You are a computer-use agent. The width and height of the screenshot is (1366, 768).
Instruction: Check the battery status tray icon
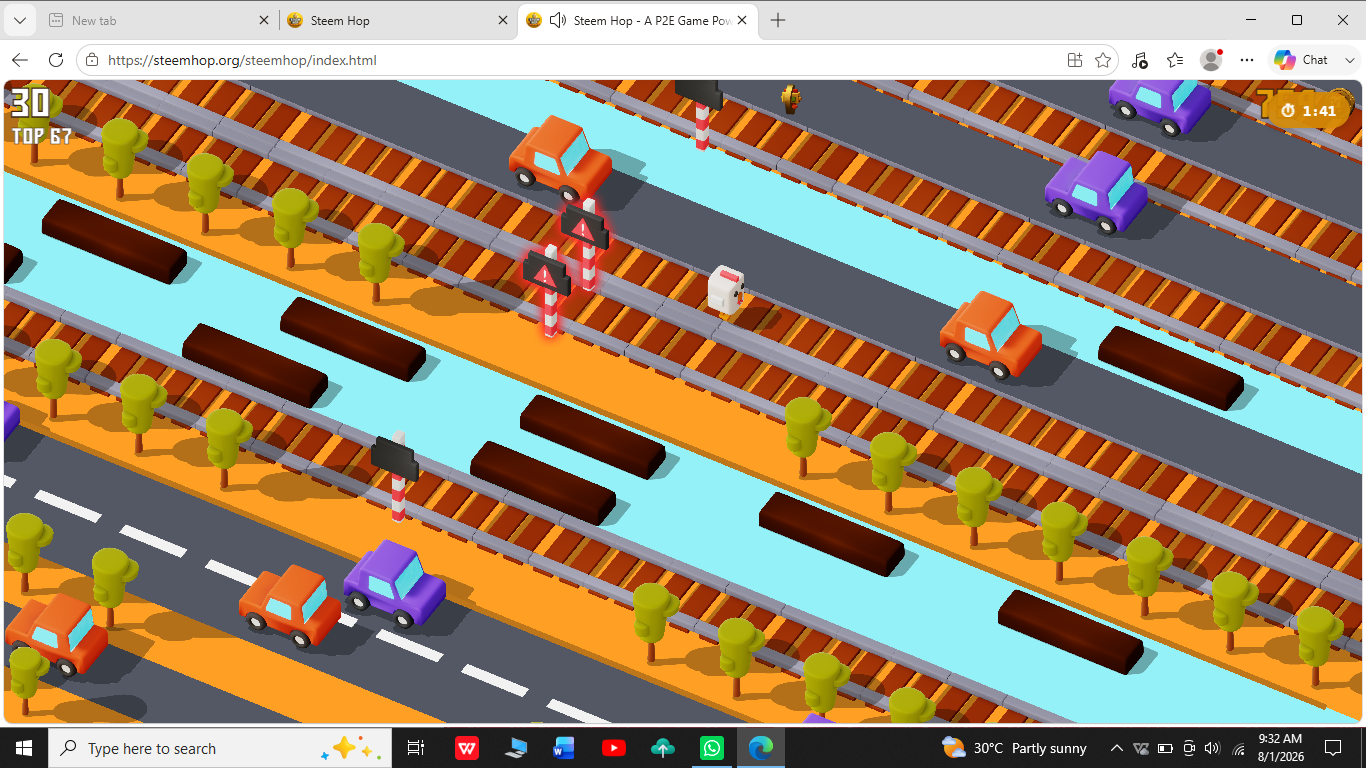tap(1165, 748)
